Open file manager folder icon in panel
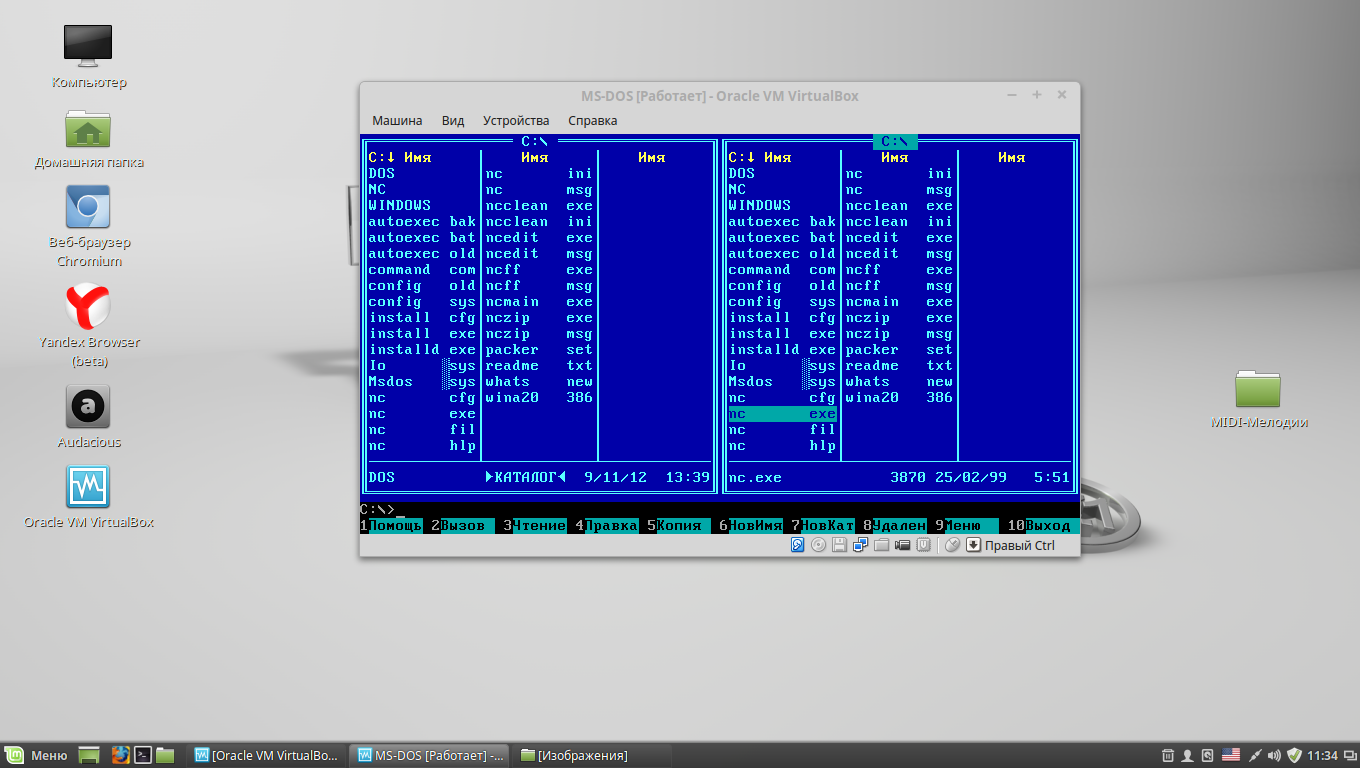The height and width of the screenshot is (768, 1360). coord(165,755)
